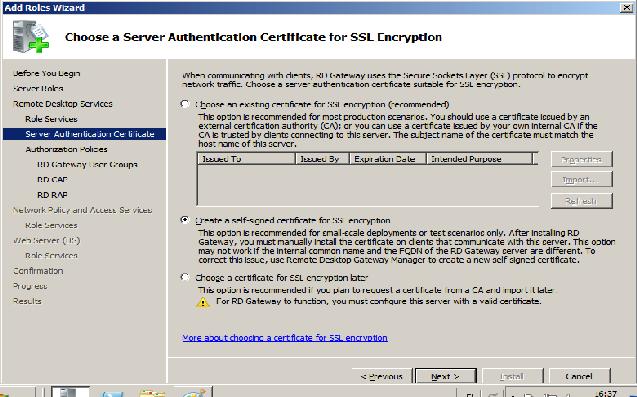Open the RD Gateway User Groups step

(x=87, y=165)
